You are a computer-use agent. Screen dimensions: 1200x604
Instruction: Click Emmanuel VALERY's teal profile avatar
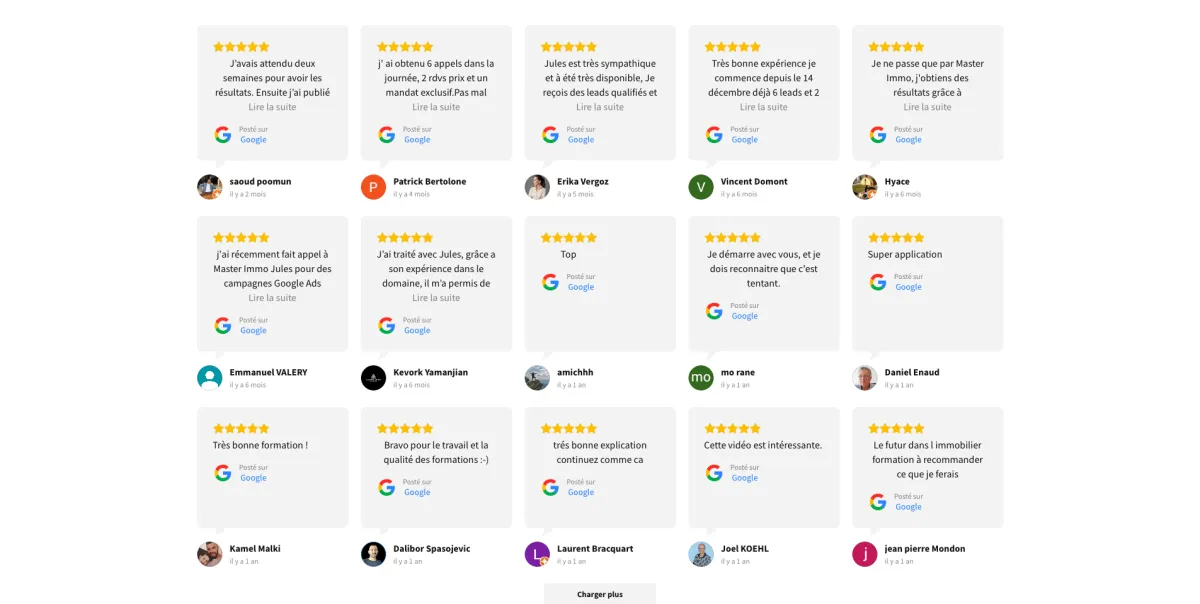coord(209,378)
